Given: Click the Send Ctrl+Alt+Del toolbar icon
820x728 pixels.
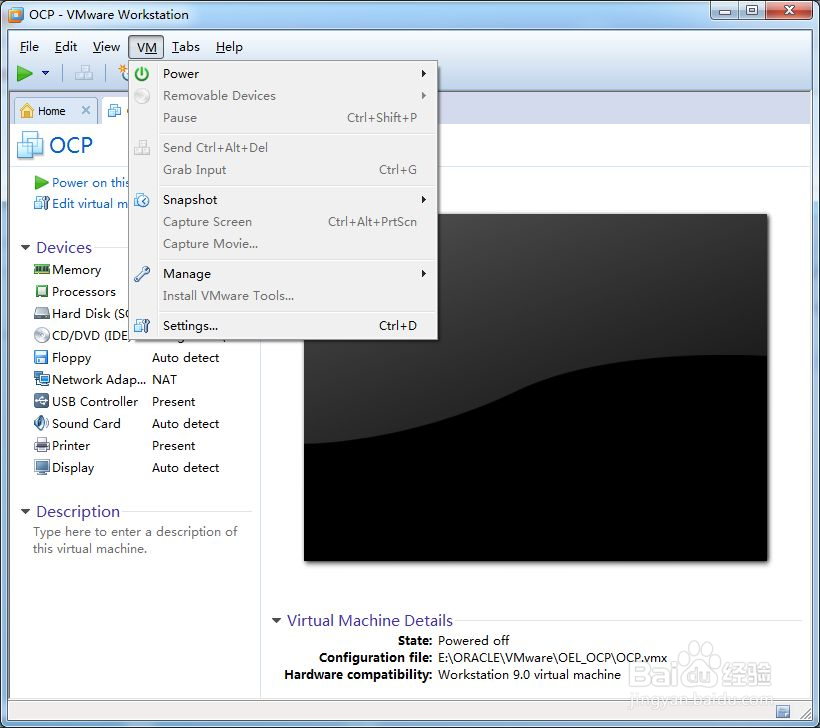Looking at the screenshot, I should (84, 73).
